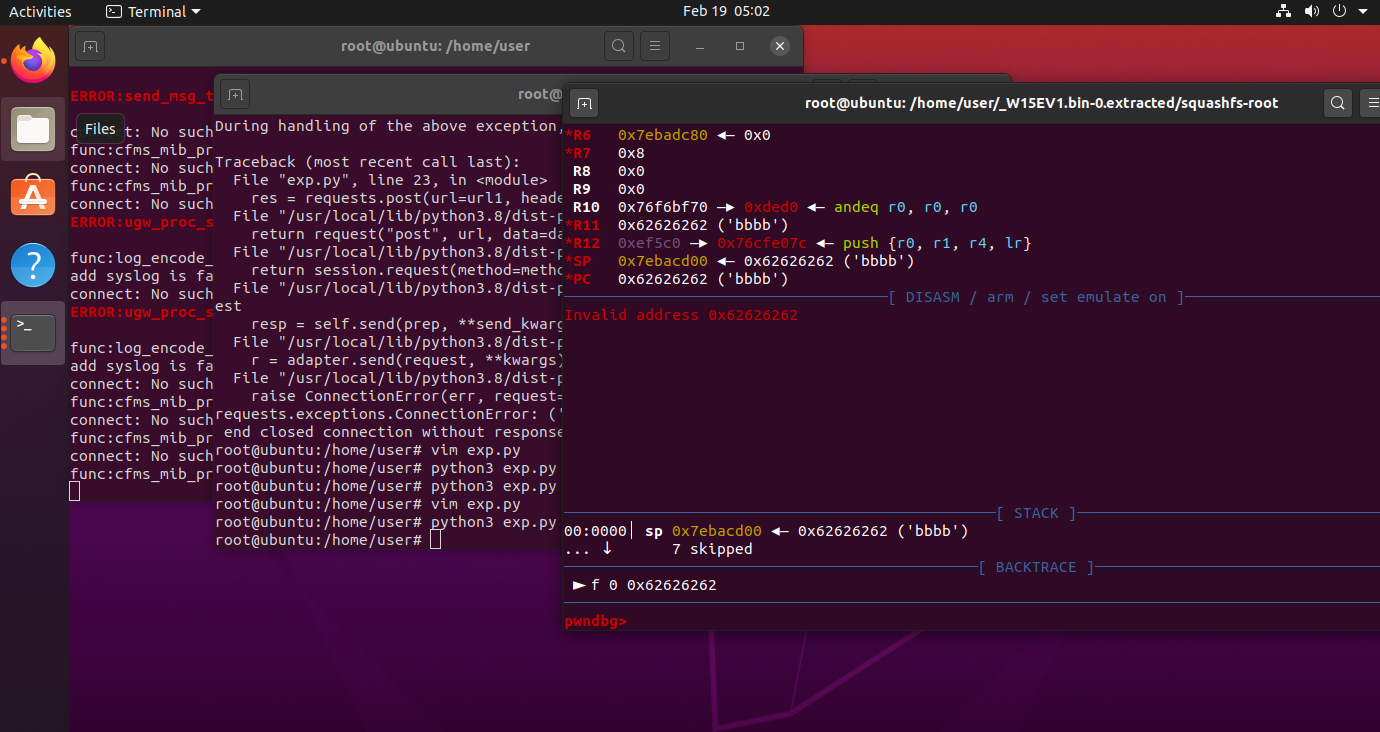This screenshot has width=1380, height=732.
Task: Add new tab in /home/user terminal
Action: point(90,46)
